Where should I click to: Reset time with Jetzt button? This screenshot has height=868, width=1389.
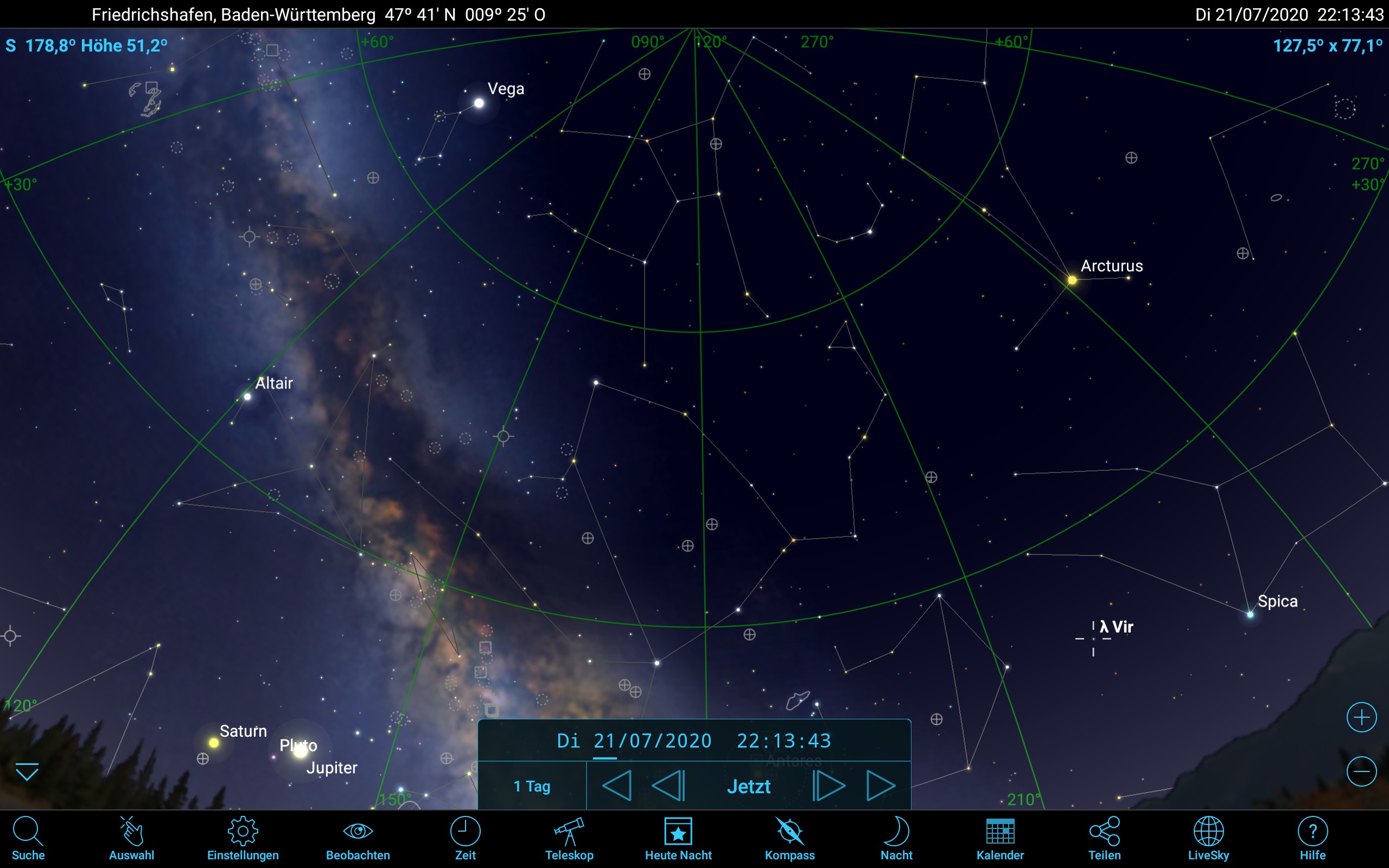coord(748,786)
